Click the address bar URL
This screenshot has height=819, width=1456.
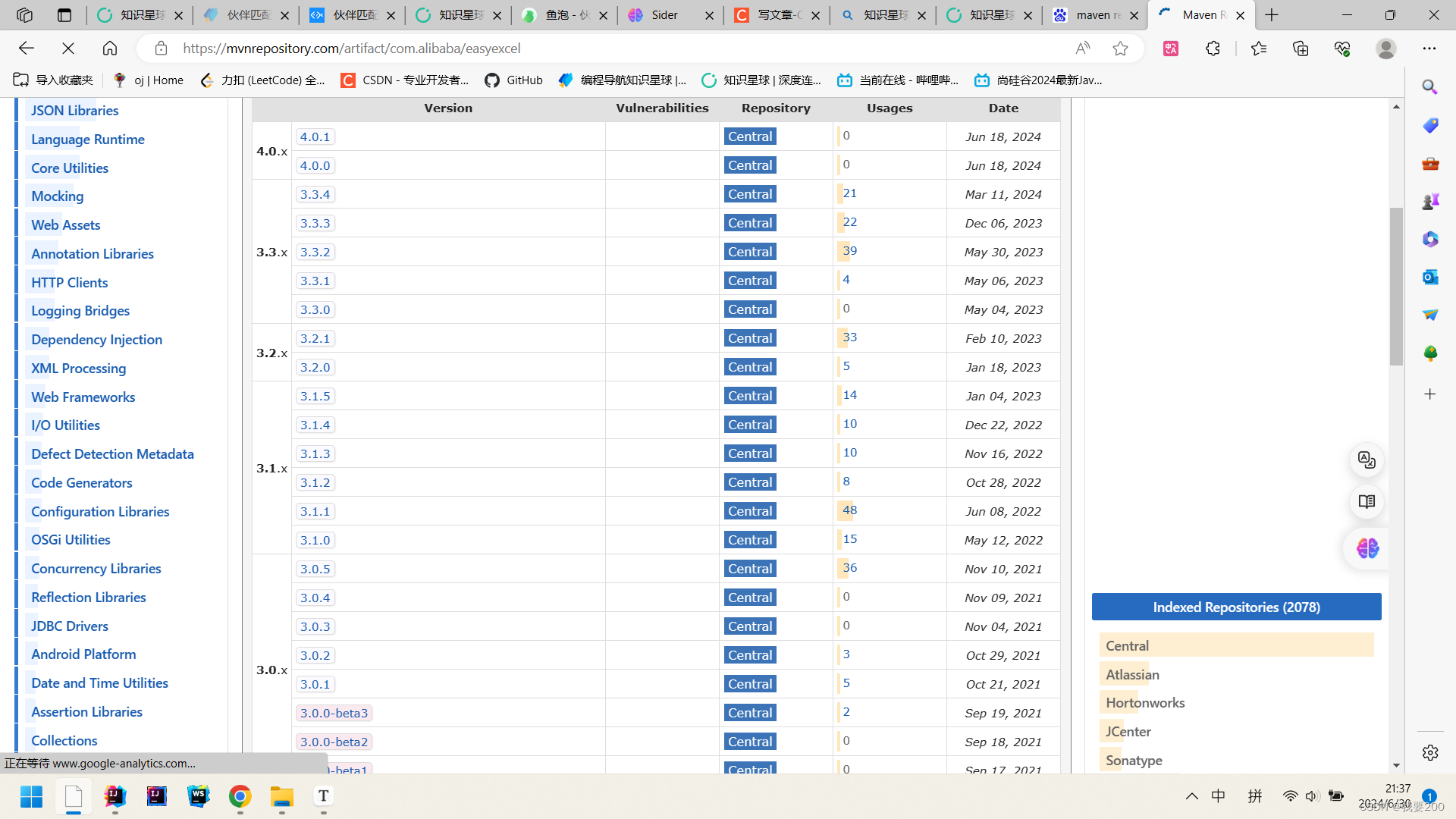pyautogui.click(x=351, y=49)
